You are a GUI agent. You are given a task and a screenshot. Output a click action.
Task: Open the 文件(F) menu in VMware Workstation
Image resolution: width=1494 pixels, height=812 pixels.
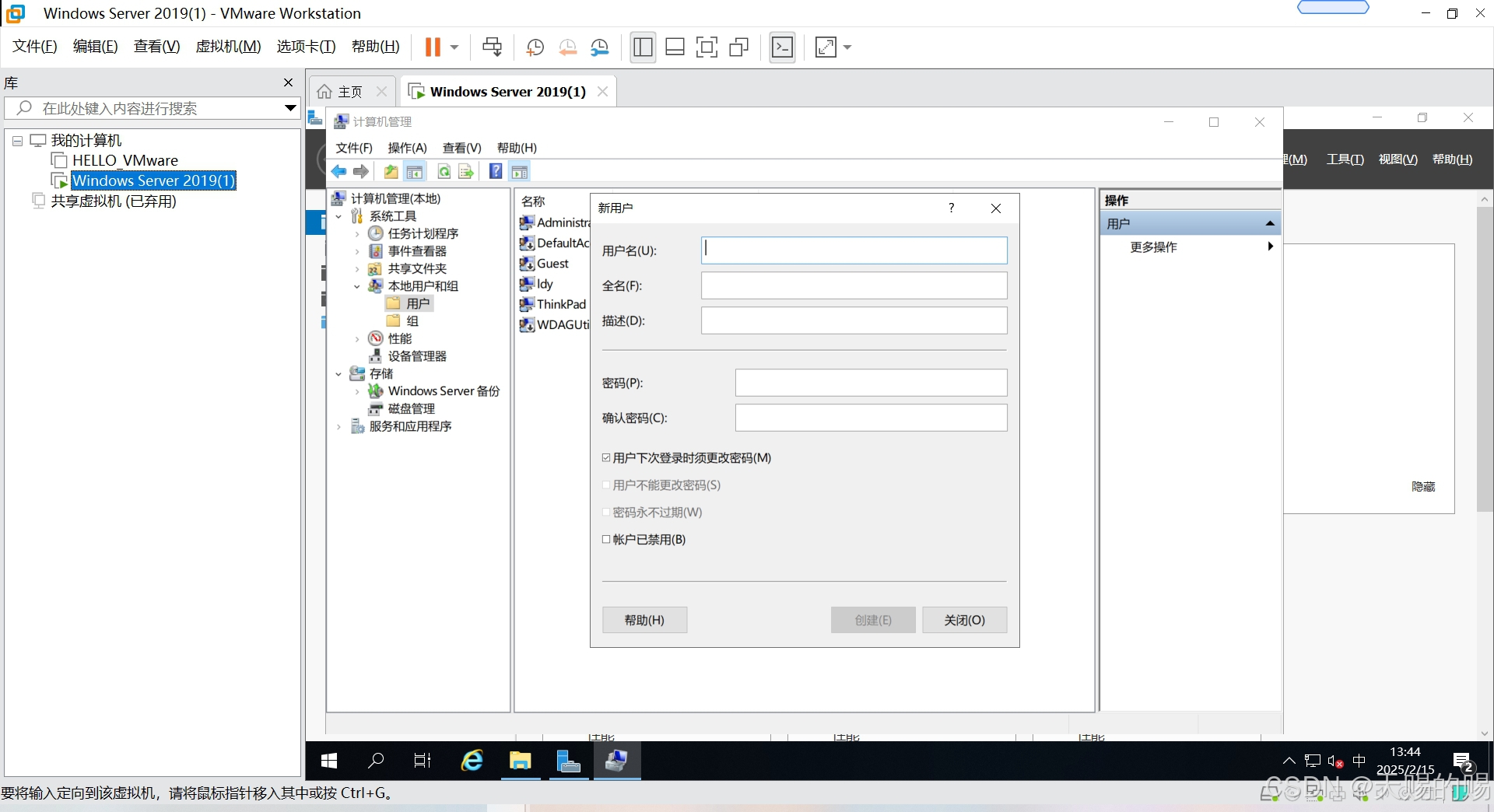click(35, 47)
